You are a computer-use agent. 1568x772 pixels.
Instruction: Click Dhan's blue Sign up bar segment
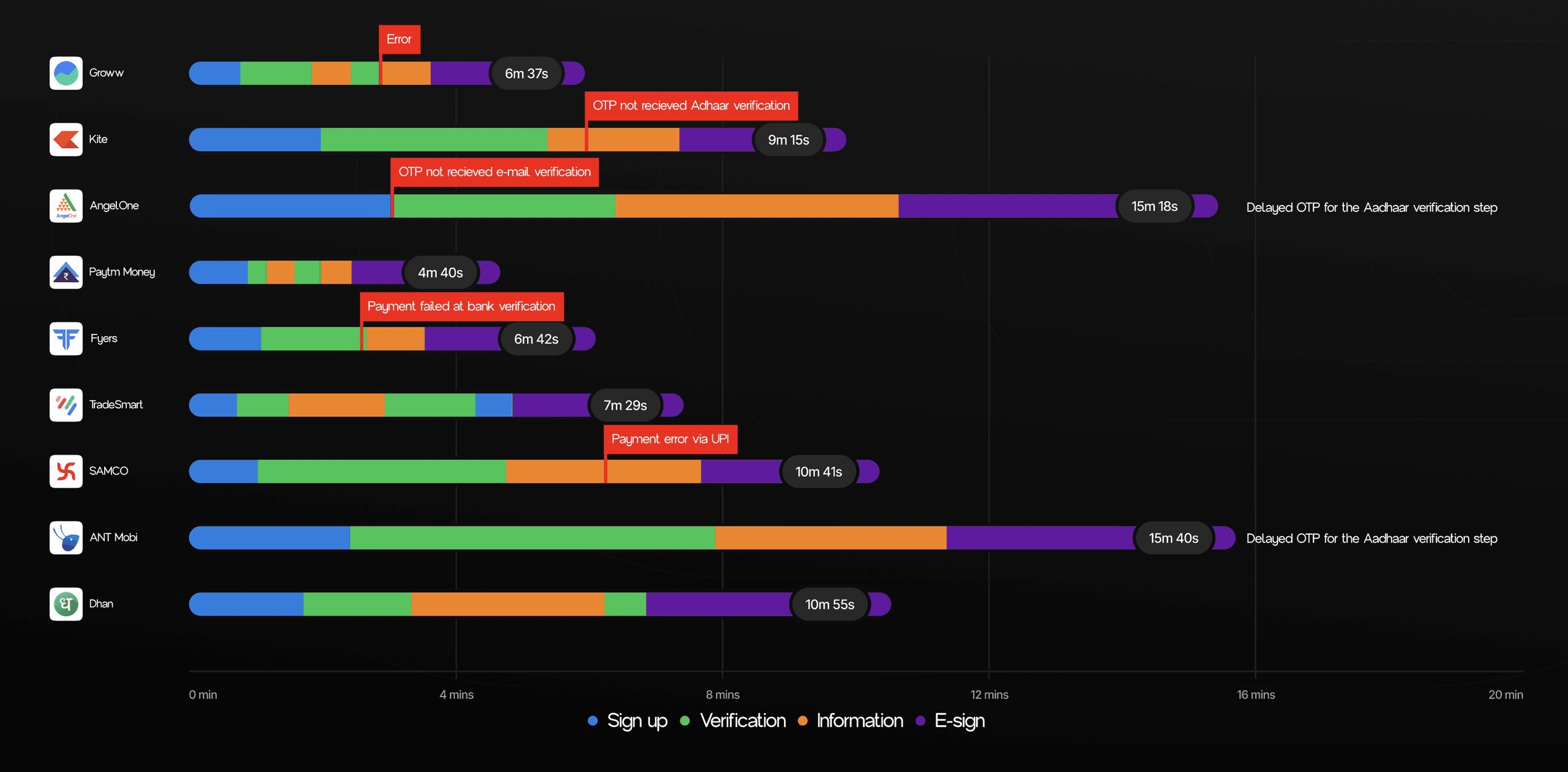click(246, 604)
